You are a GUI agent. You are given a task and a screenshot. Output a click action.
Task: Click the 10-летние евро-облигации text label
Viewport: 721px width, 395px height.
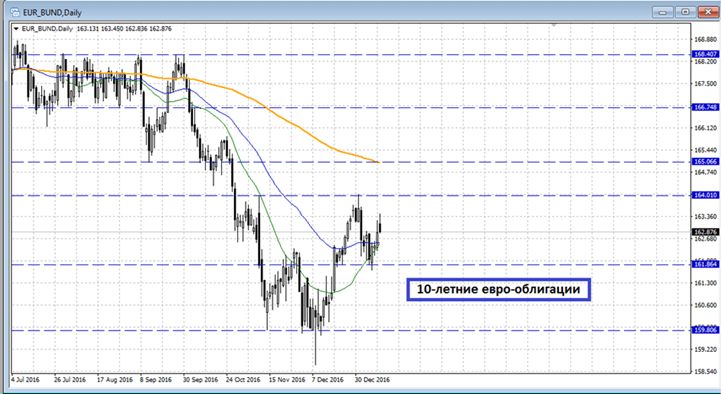498,290
